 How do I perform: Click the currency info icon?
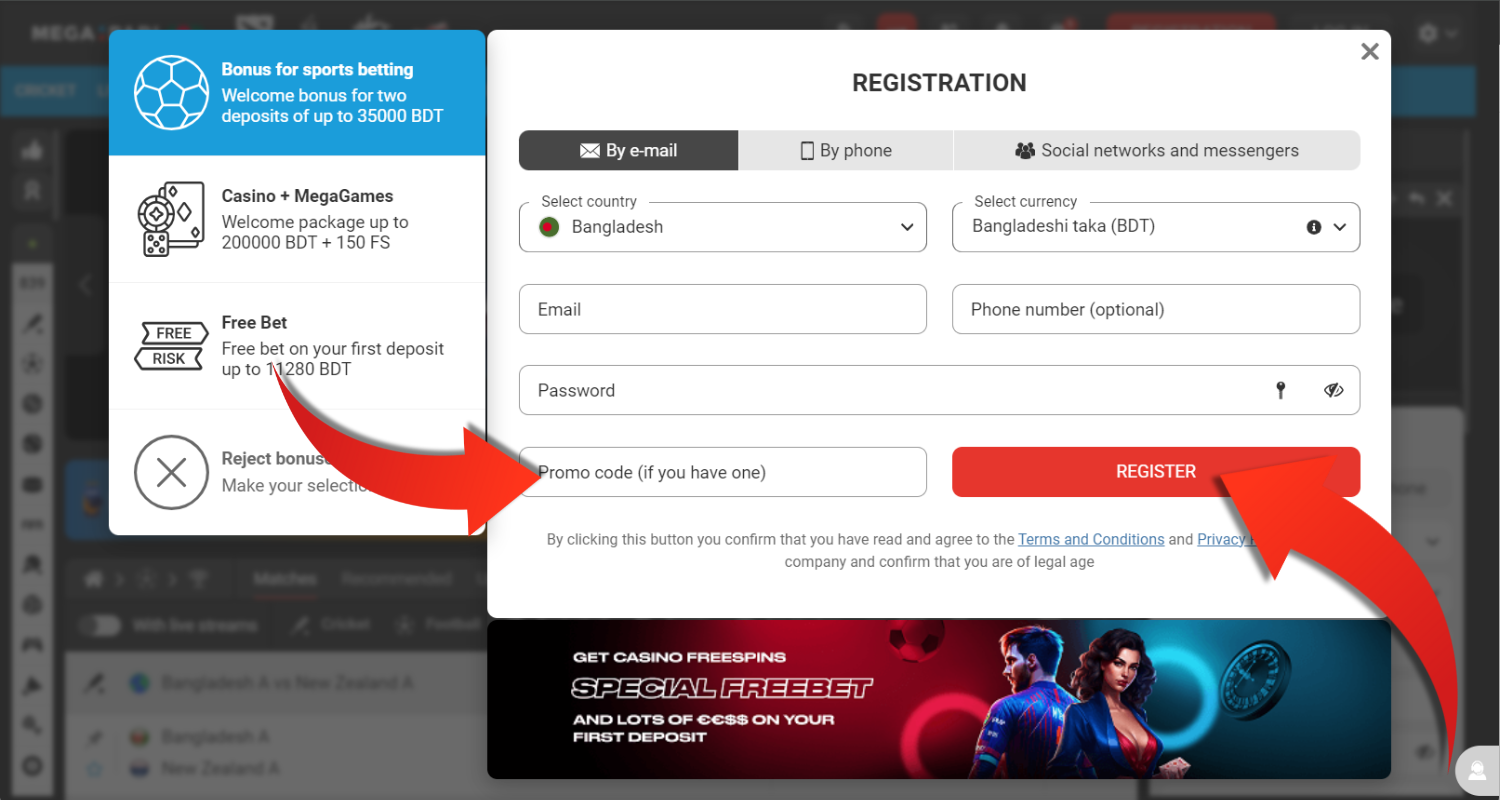click(x=1314, y=227)
